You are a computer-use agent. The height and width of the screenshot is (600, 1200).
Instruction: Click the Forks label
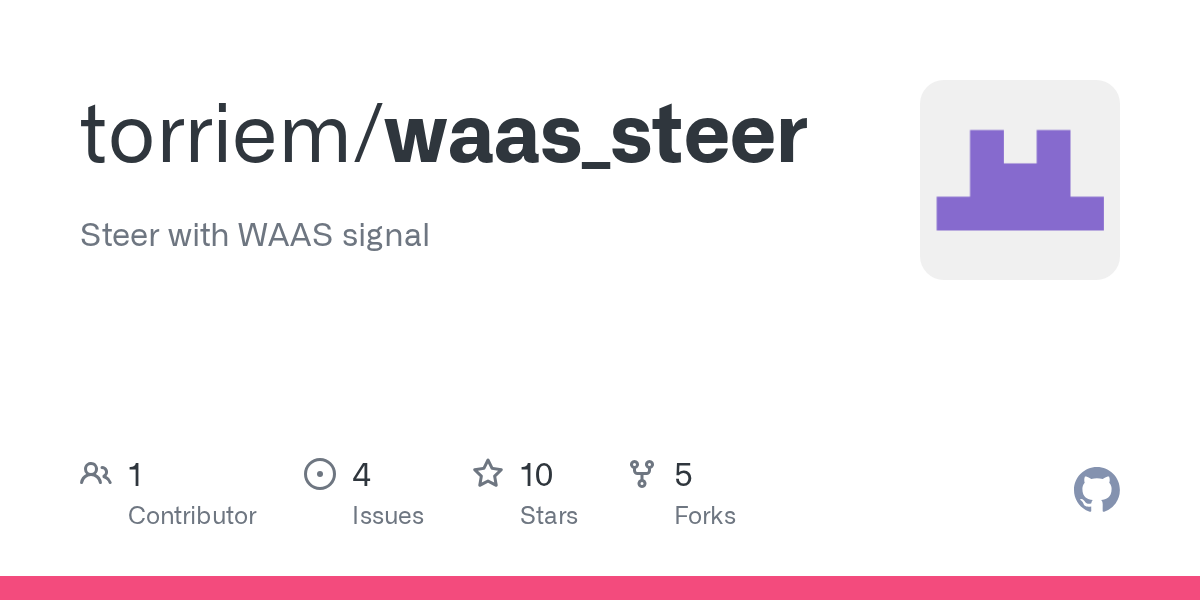pyautogui.click(x=705, y=516)
